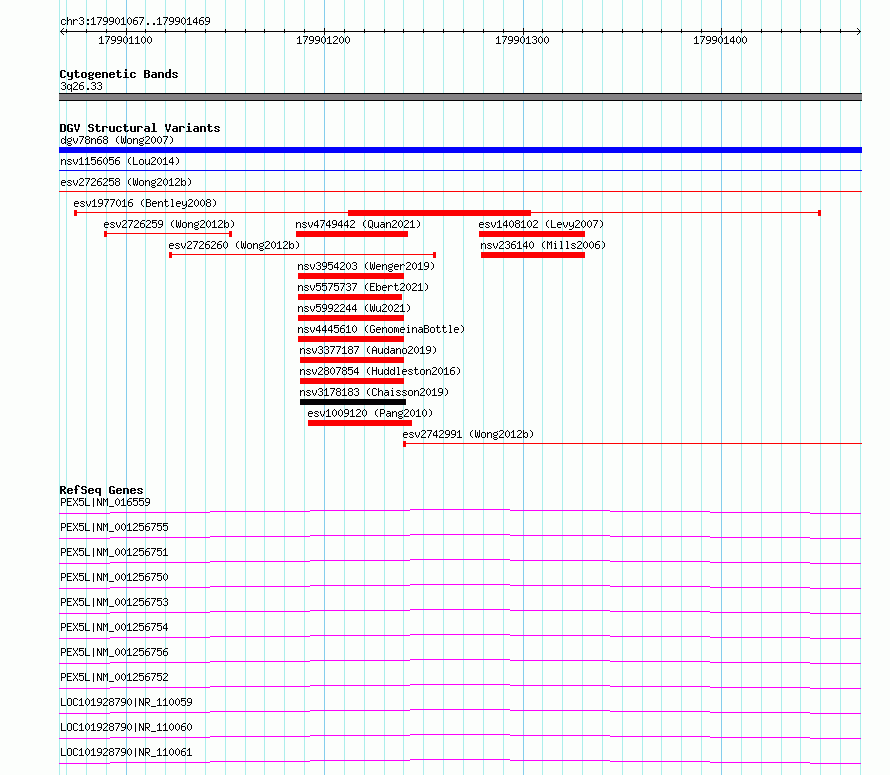This screenshot has width=890, height=775.
Task: Click the RefSeq Genes track title
Action: 102,490
